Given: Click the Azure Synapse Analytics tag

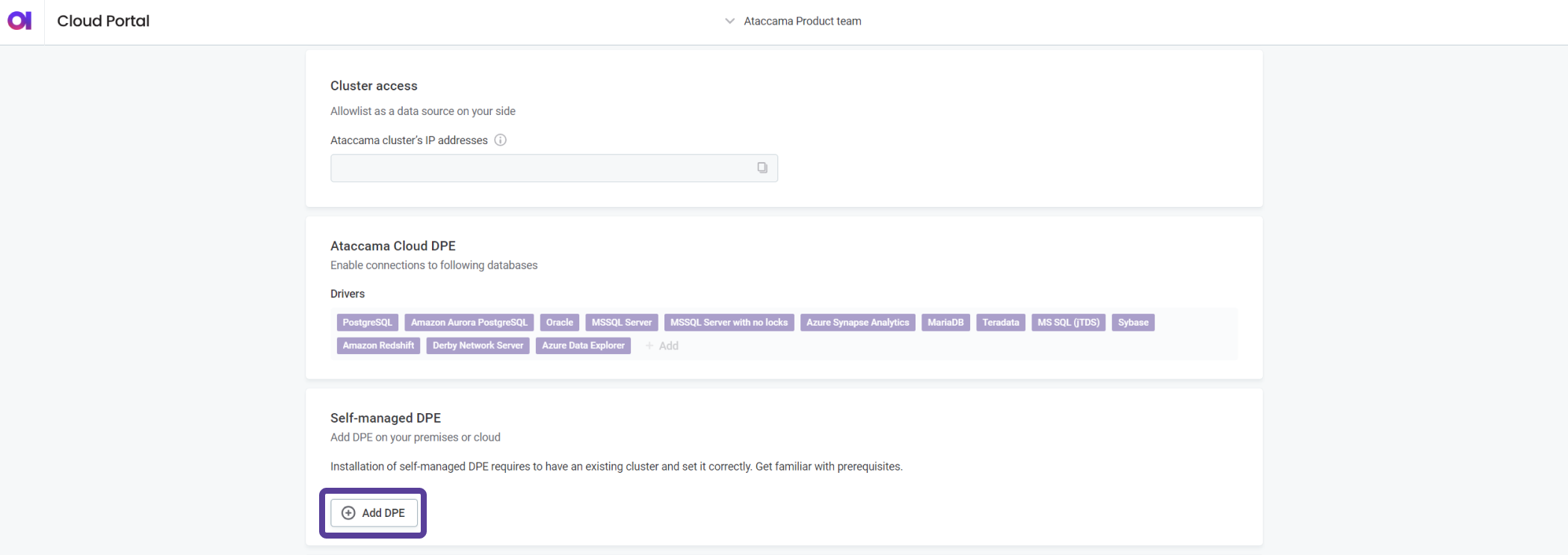Looking at the screenshot, I should point(857,323).
